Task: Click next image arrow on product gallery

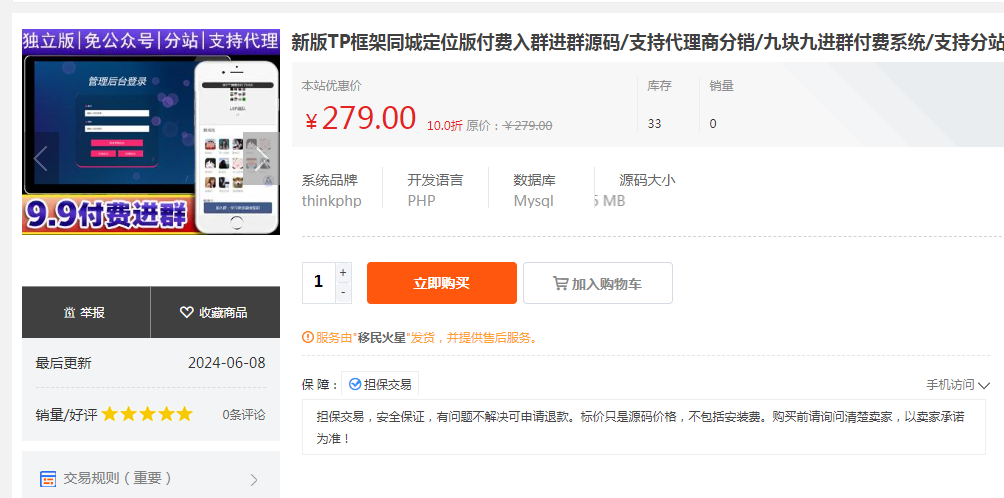Action: (x=261, y=159)
